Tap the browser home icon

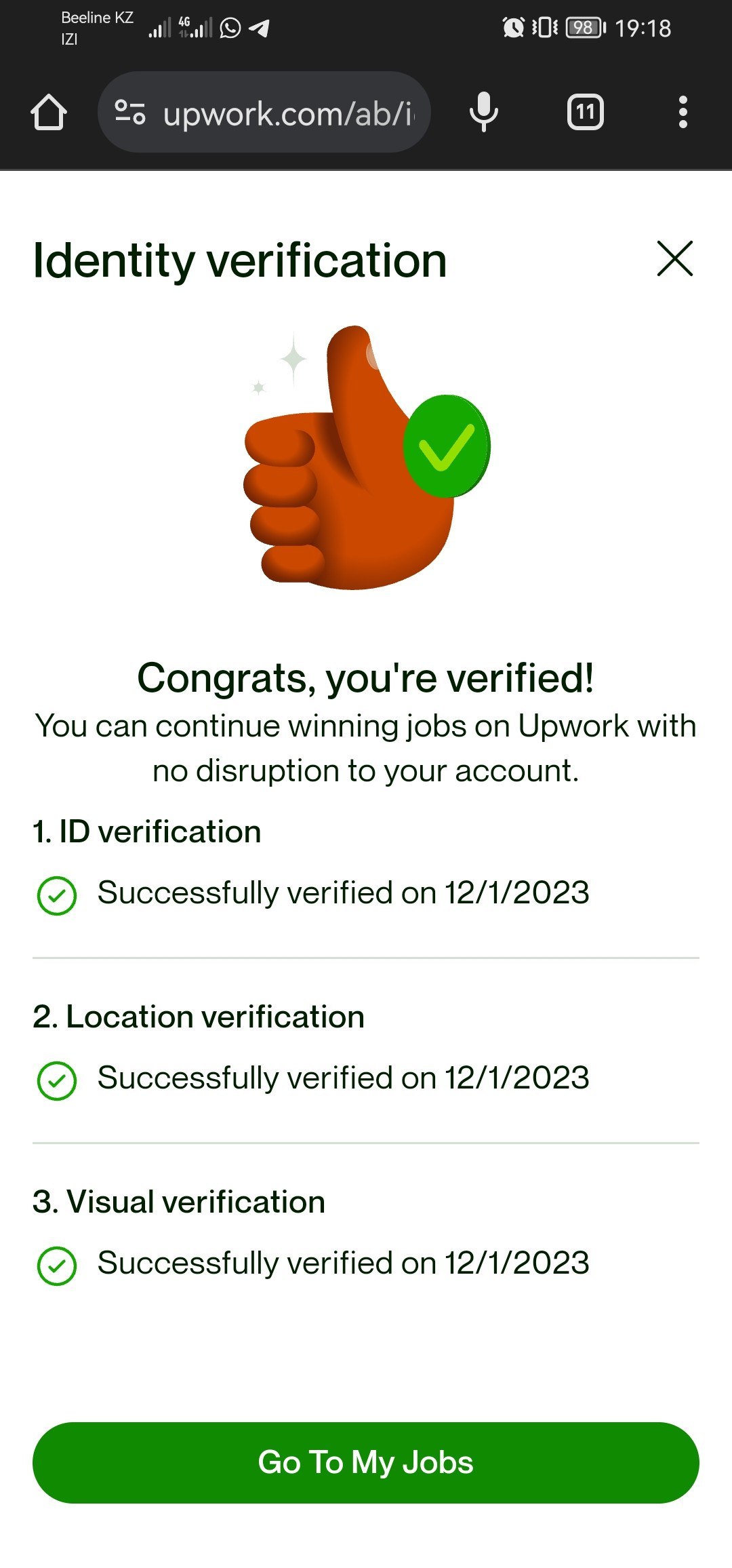pos(49,113)
